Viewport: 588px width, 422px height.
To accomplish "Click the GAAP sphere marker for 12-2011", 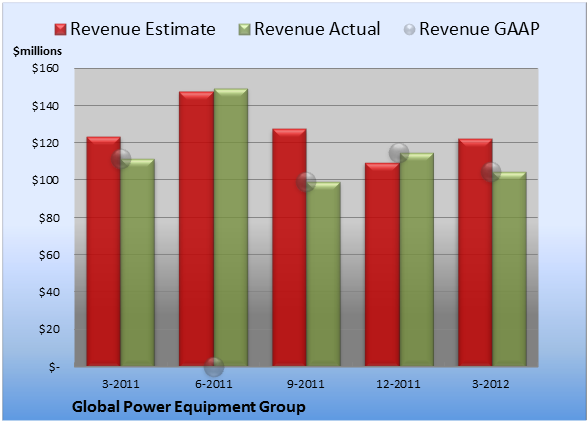I will click(399, 153).
